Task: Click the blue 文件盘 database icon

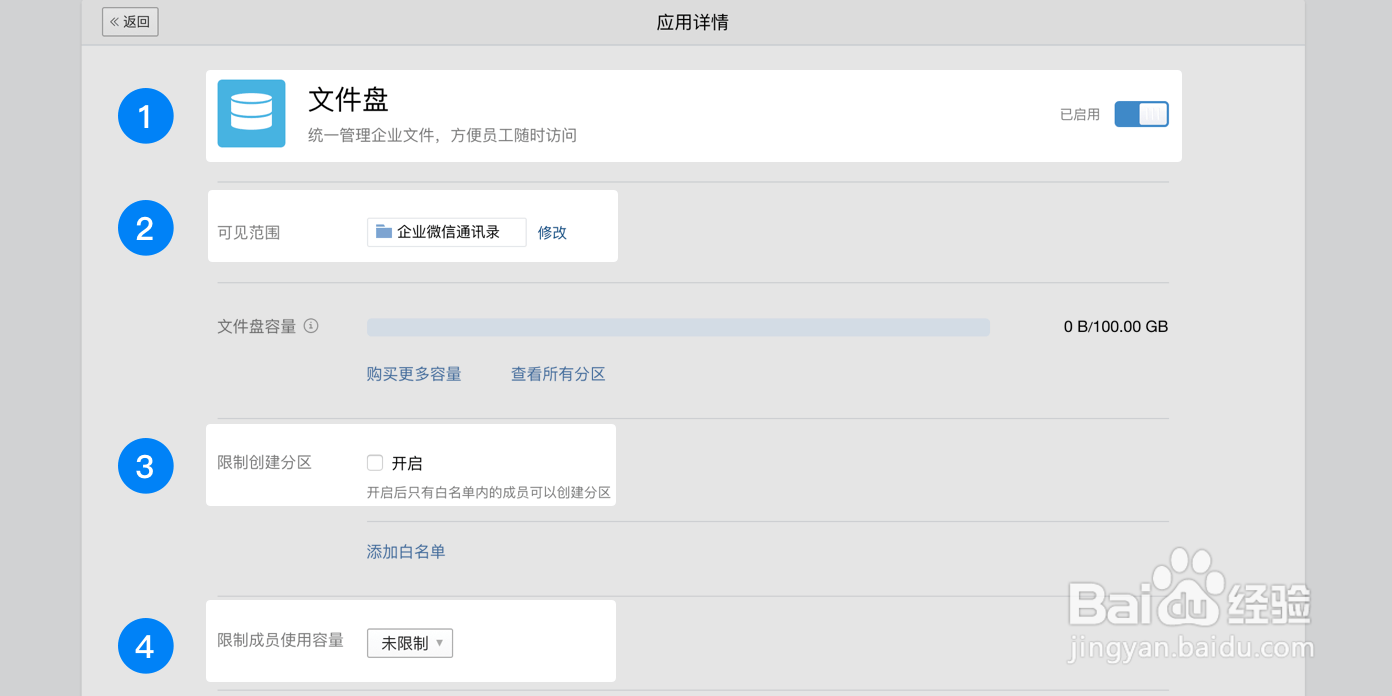Action: tap(251, 113)
